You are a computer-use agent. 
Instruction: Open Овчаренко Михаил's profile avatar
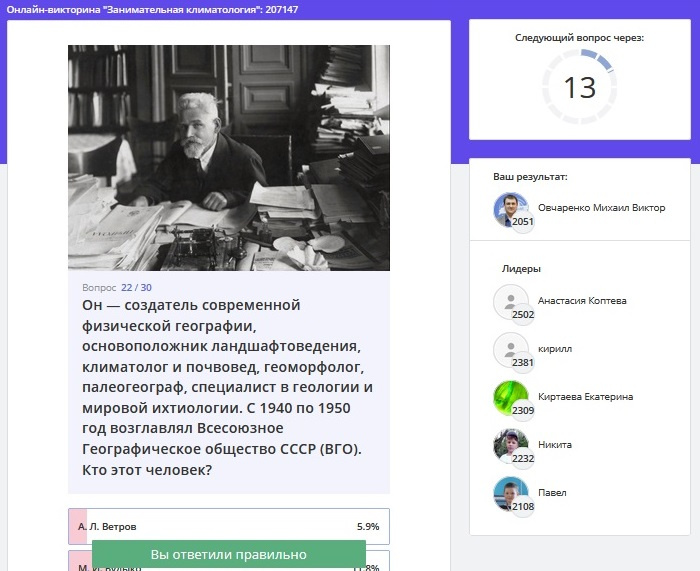pos(510,209)
